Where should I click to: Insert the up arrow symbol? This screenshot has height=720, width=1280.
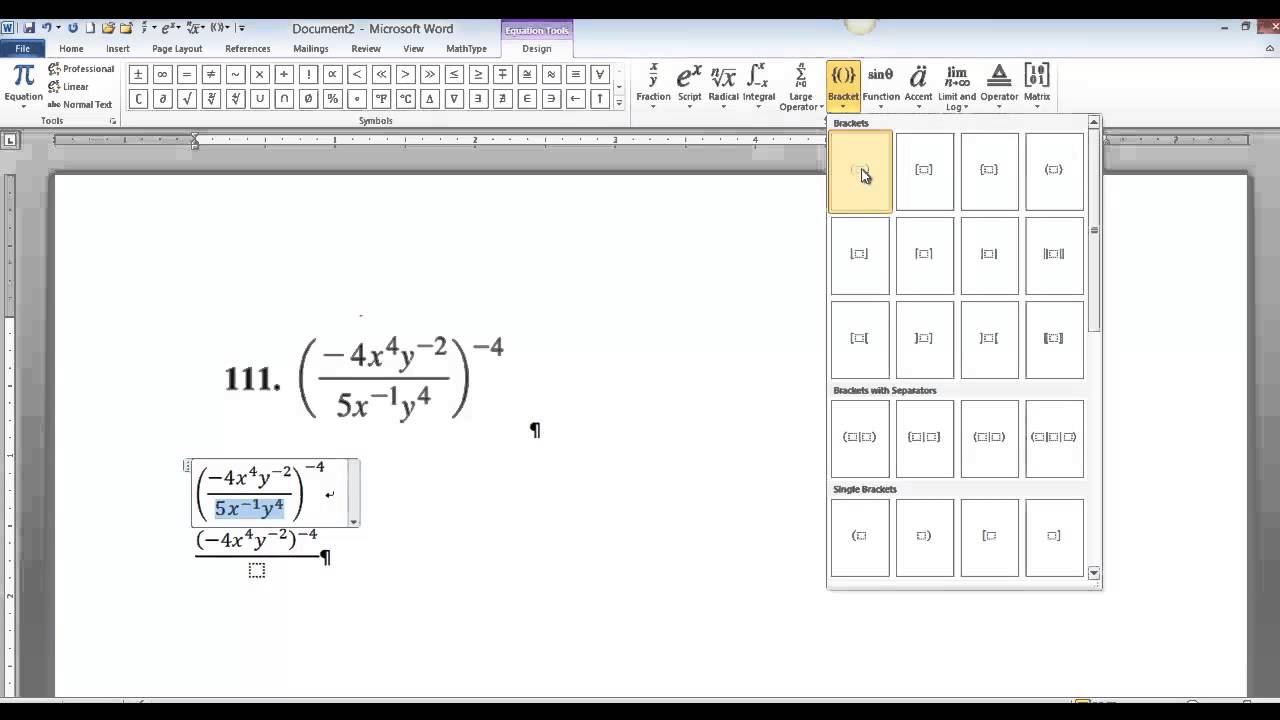tap(600, 98)
